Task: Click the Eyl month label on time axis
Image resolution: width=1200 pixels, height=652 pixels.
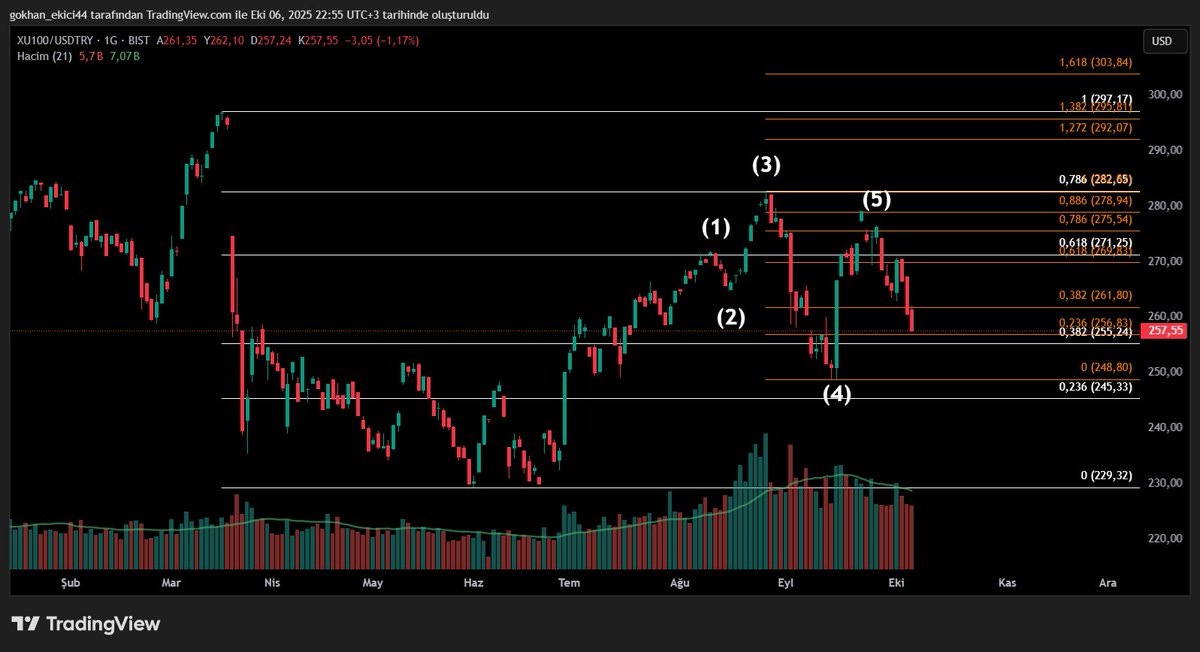Action: (786, 582)
